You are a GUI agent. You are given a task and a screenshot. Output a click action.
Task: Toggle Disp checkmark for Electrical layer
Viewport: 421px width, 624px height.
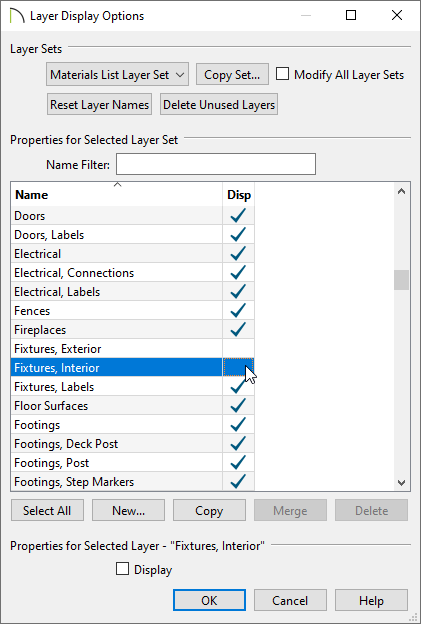238,254
